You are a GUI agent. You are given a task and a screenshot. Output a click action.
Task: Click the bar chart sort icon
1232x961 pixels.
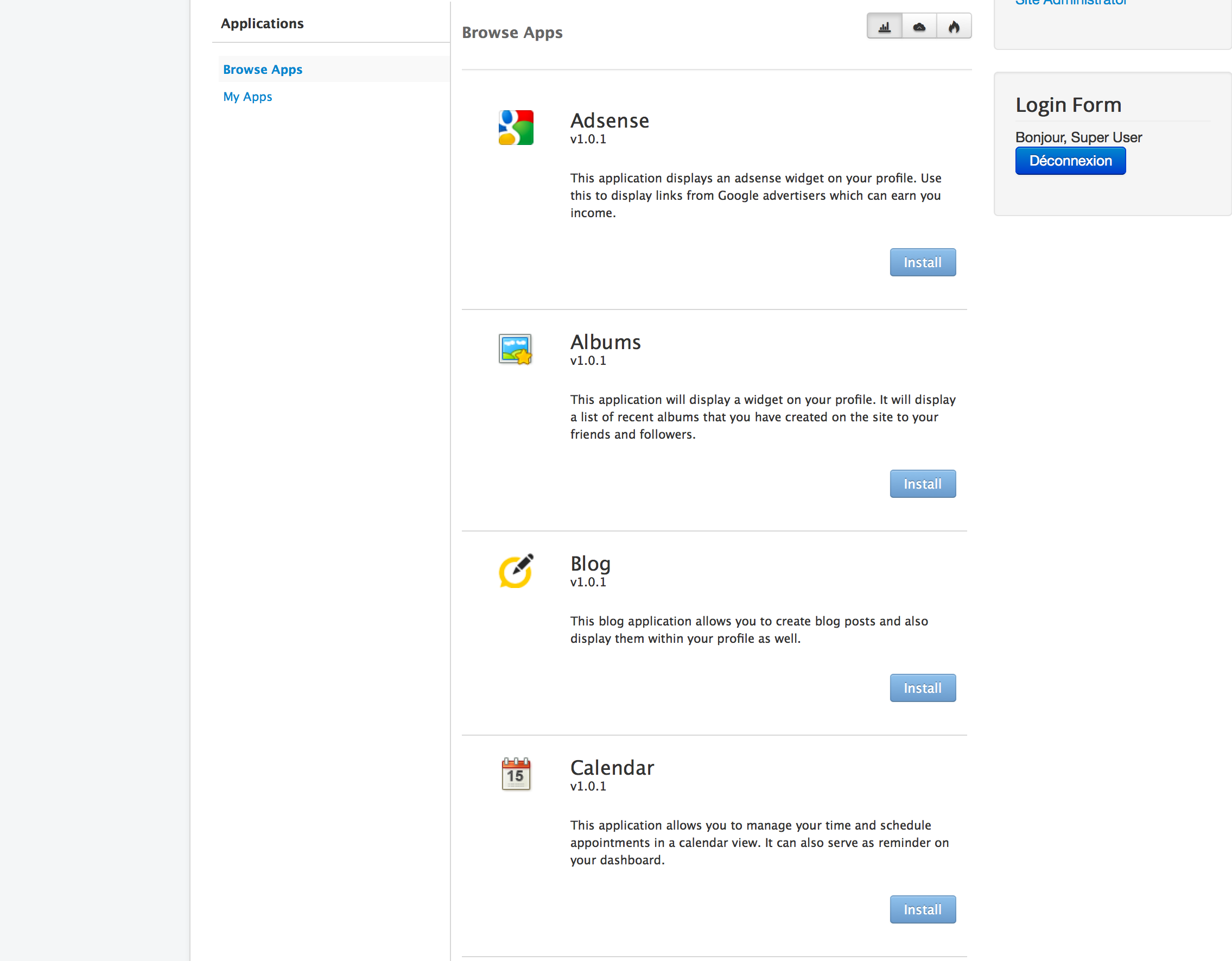point(884,27)
